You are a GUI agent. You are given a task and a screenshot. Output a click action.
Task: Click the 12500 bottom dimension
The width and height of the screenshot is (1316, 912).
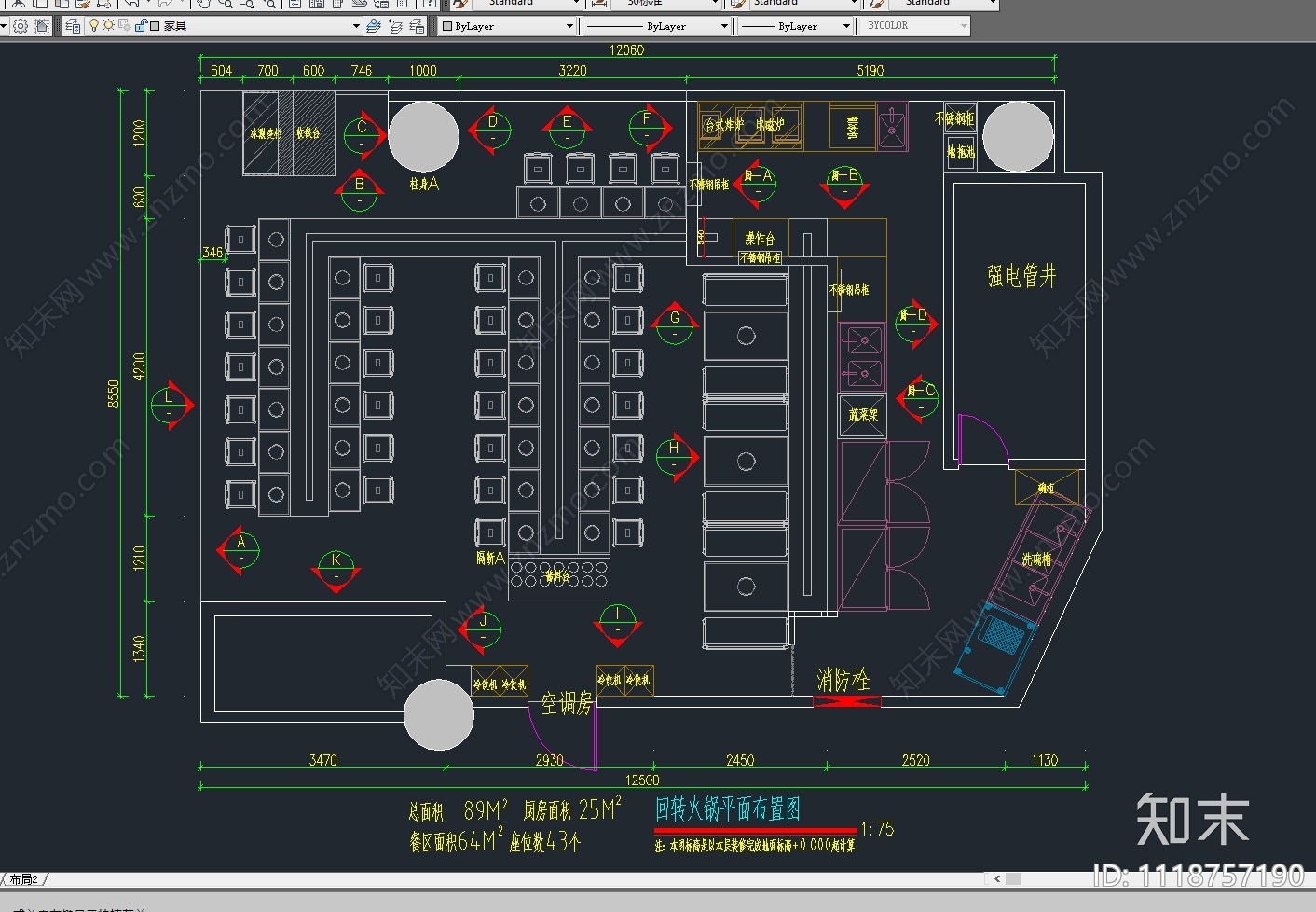pyautogui.click(x=642, y=781)
